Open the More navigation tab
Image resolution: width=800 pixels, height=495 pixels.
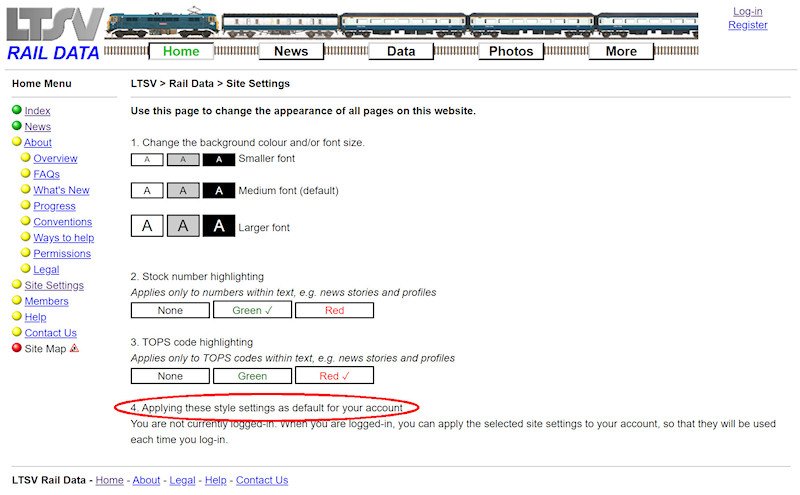pyautogui.click(x=621, y=51)
